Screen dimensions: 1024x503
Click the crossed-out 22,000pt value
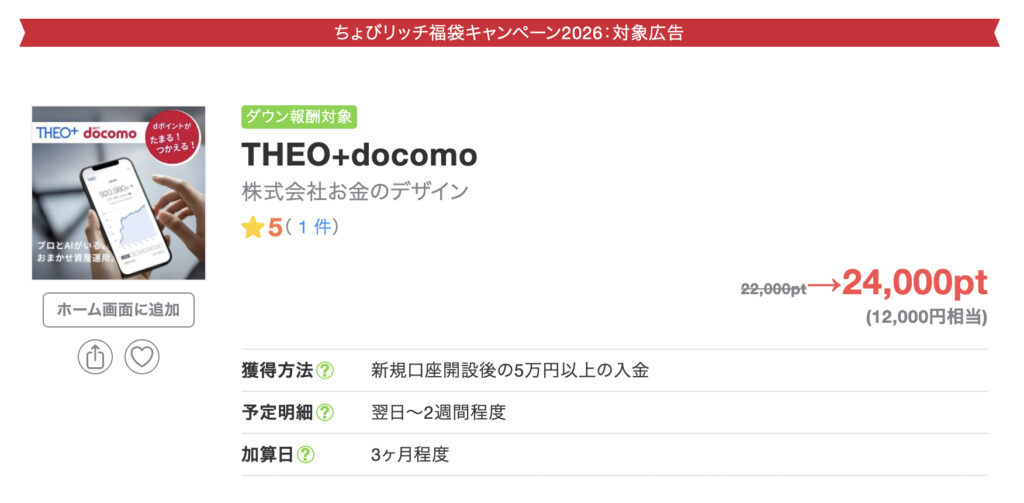(773, 288)
